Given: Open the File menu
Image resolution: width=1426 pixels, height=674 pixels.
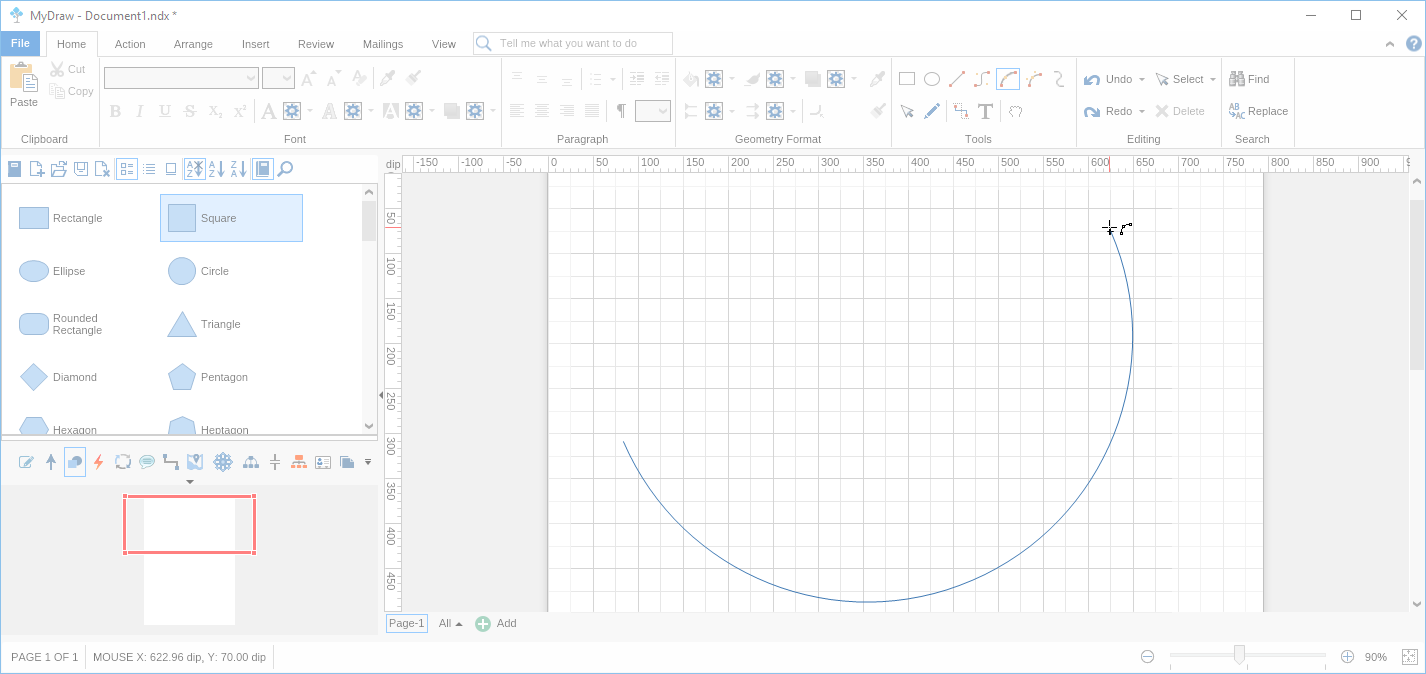Looking at the screenshot, I should (x=20, y=43).
